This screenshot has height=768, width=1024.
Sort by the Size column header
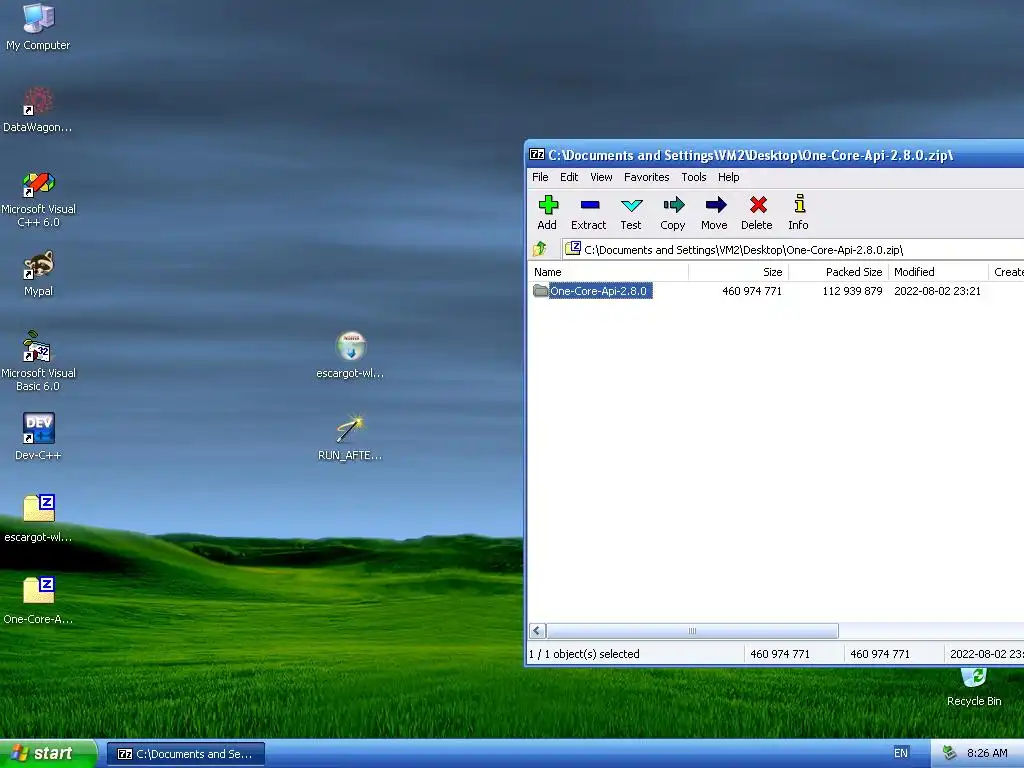click(739, 272)
